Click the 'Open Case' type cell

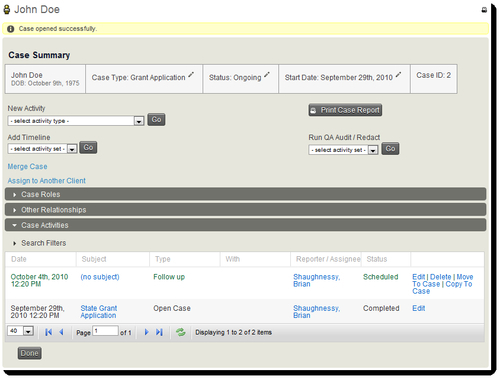[x=172, y=308]
